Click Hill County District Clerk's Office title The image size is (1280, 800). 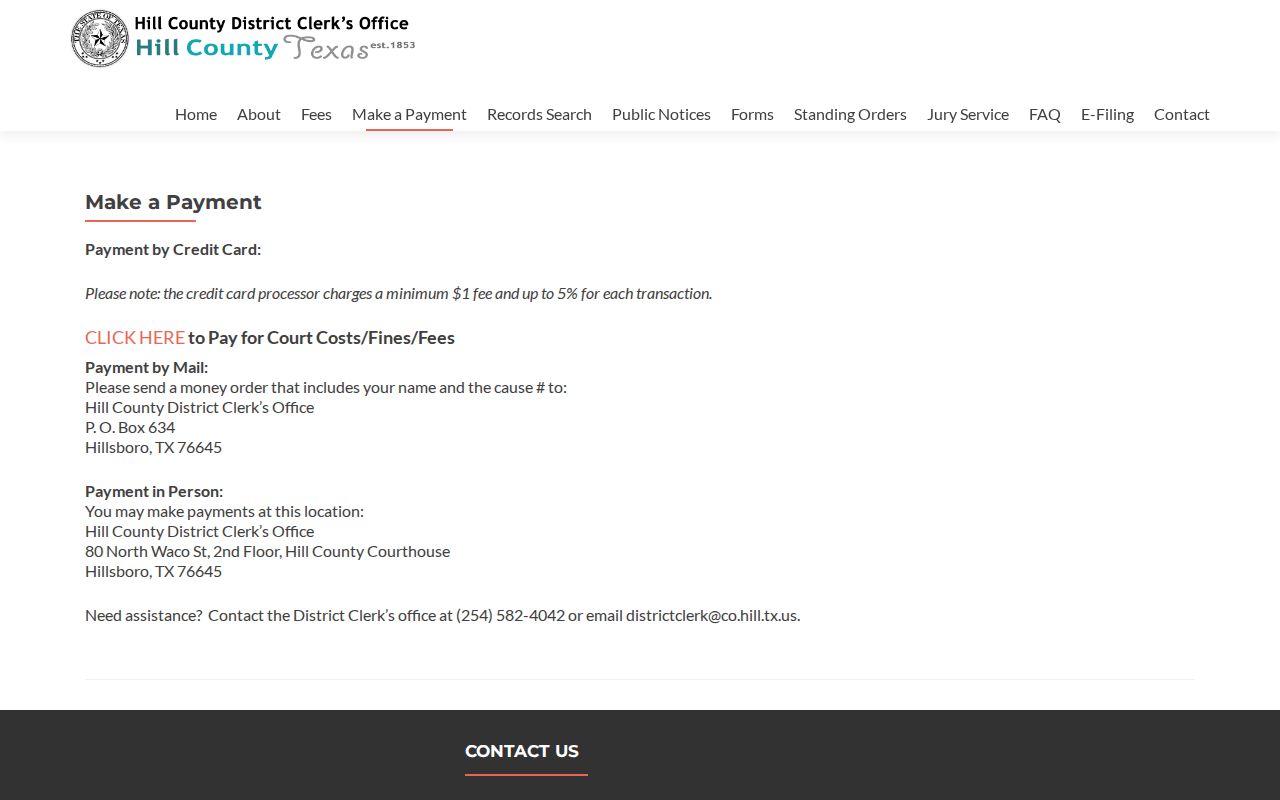(x=271, y=23)
